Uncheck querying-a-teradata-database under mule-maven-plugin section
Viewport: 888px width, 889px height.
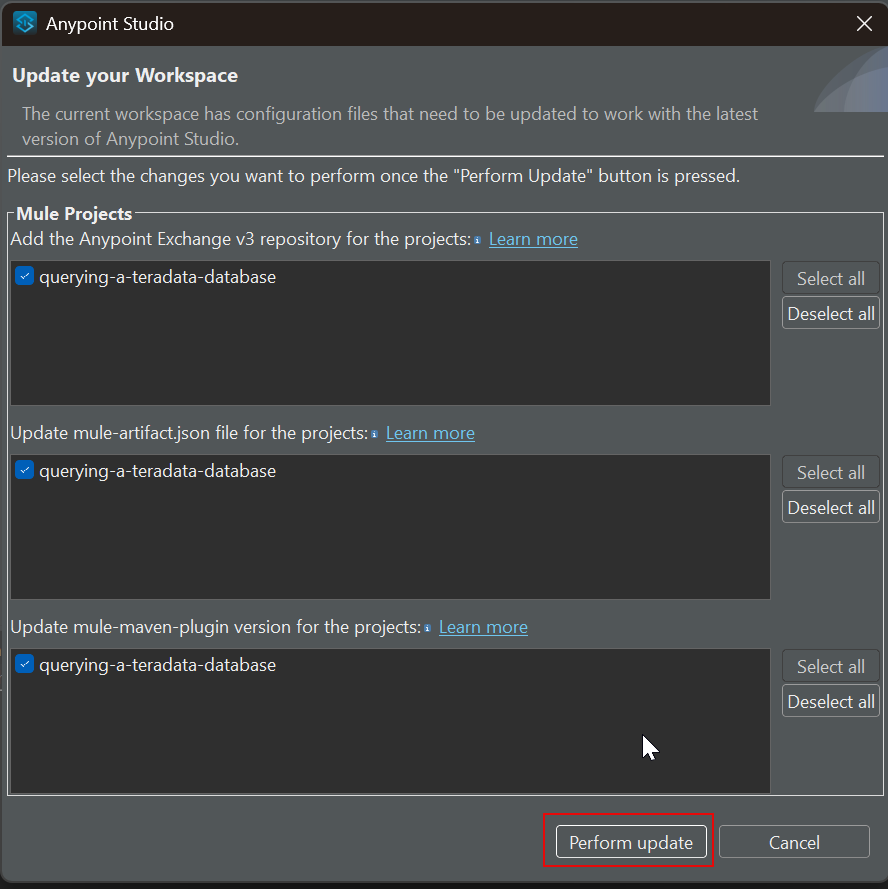click(x=24, y=664)
